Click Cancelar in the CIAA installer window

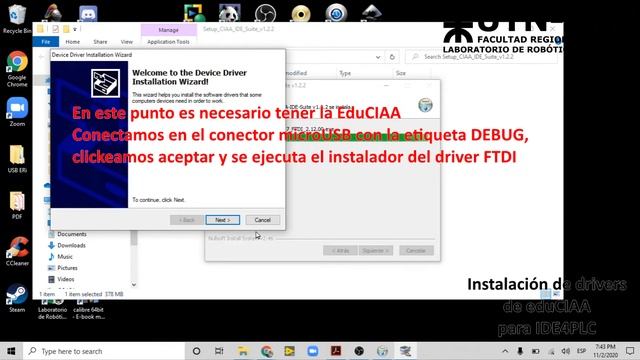[416, 251]
